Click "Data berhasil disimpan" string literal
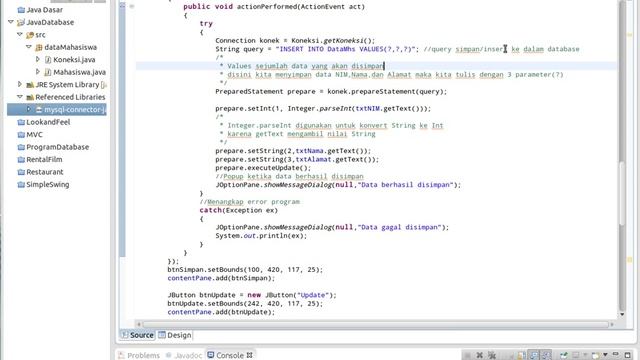The width and height of the screenshot is (640, 360). coord(406,185)
